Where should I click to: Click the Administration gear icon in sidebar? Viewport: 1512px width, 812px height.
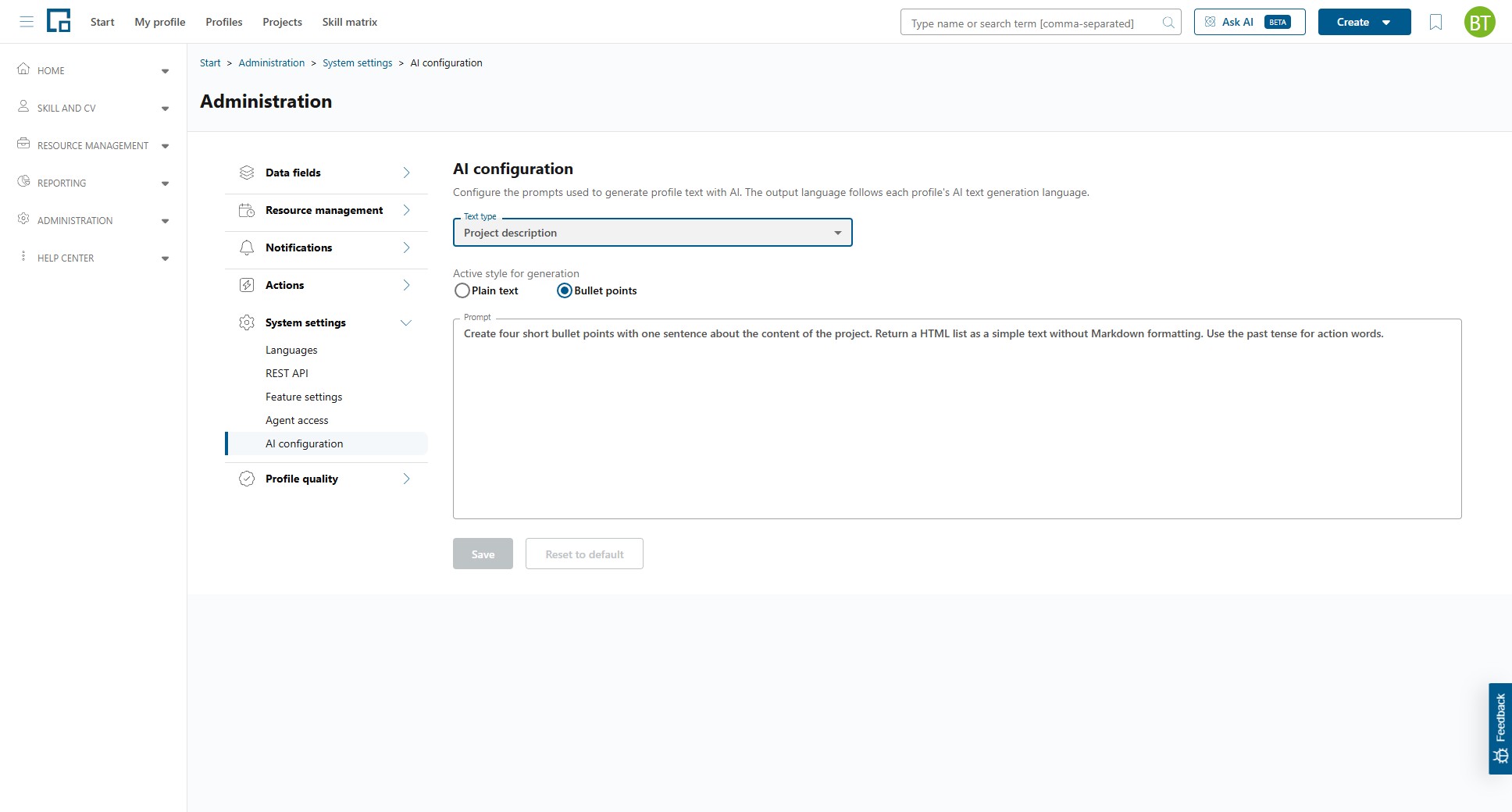click(23, 219)
